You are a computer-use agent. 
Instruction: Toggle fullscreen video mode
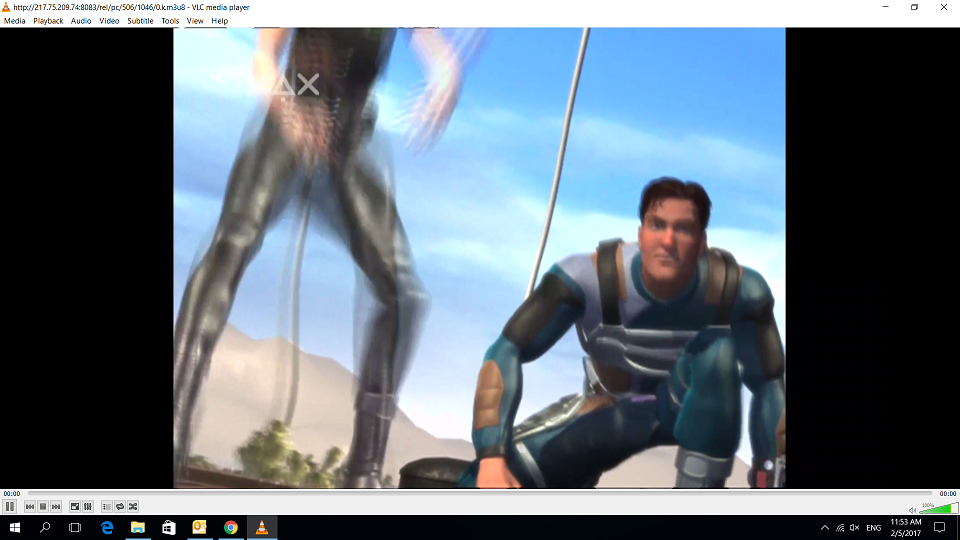75,506
